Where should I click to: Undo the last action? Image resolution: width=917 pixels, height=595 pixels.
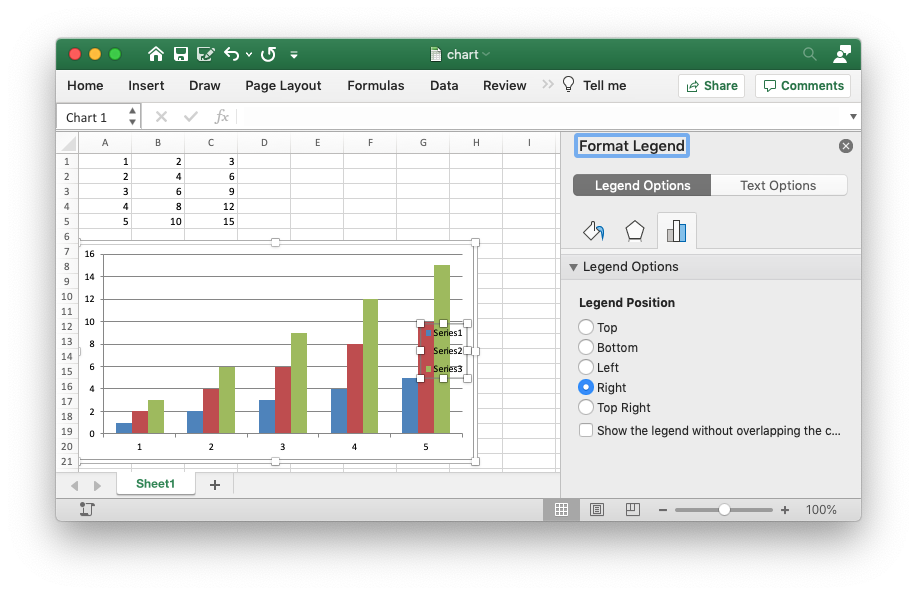pyautogui.click(x=232, y=54)
